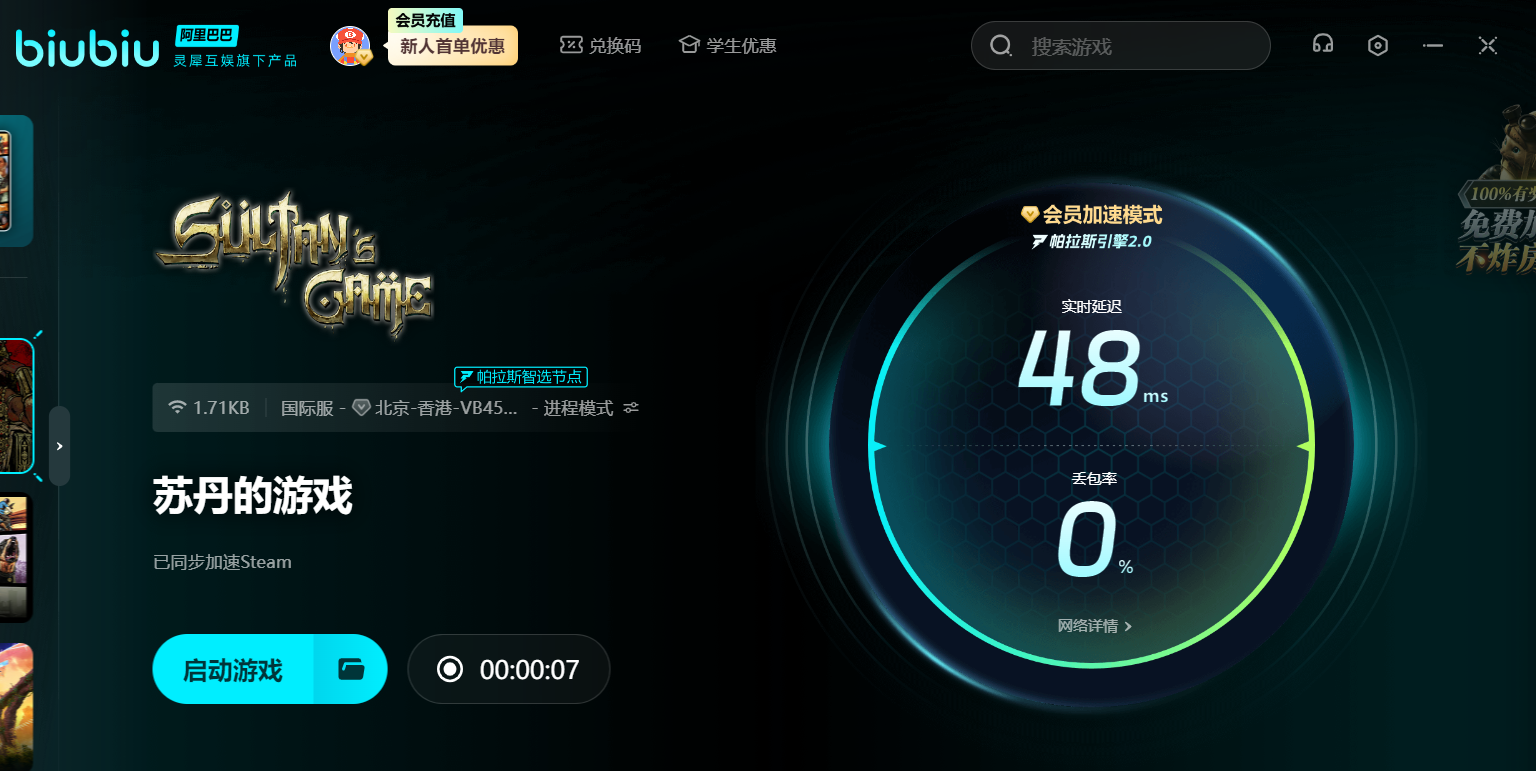This screenshot has width=1536, height=771.
Task: Click the 帕拉斯智选节点 tag
Action: 521,377
